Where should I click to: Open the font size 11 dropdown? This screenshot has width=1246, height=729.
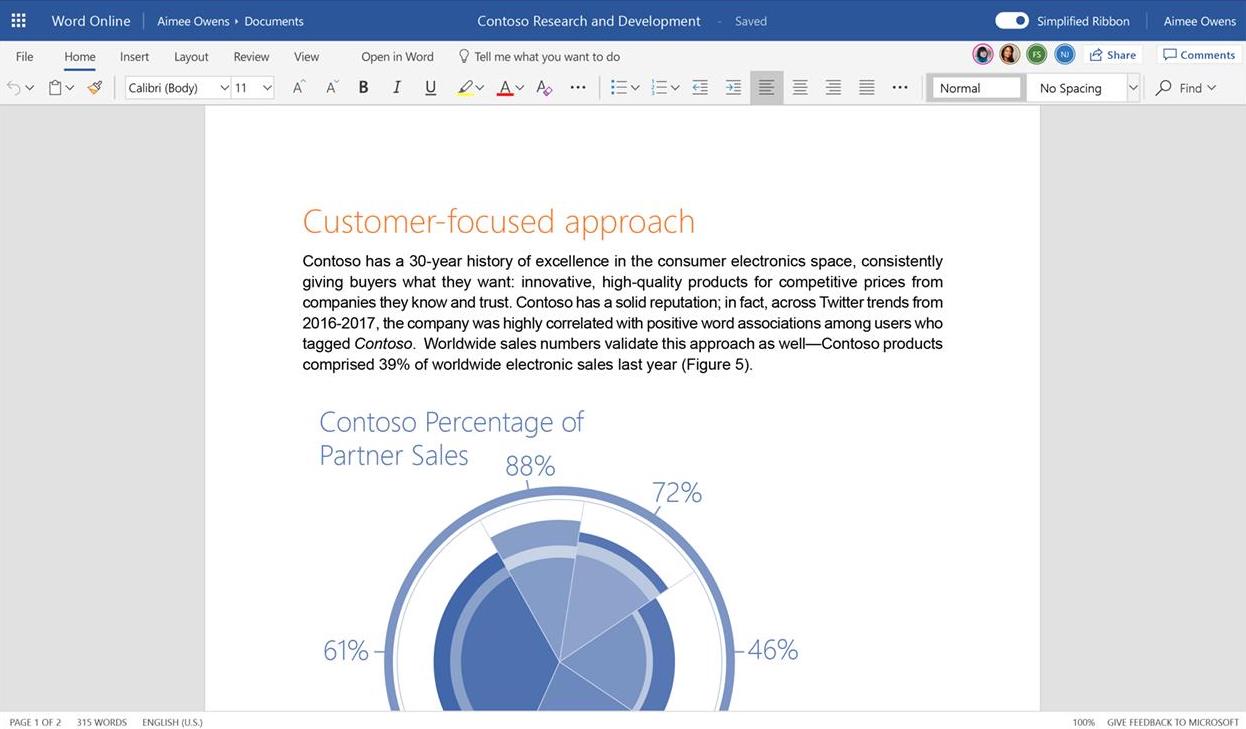pyautogui.click(x=267, y=88)
